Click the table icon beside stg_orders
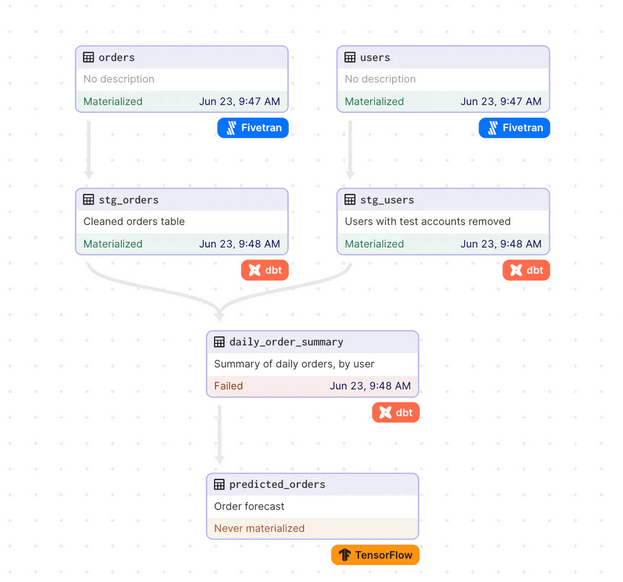 [88, 200]
